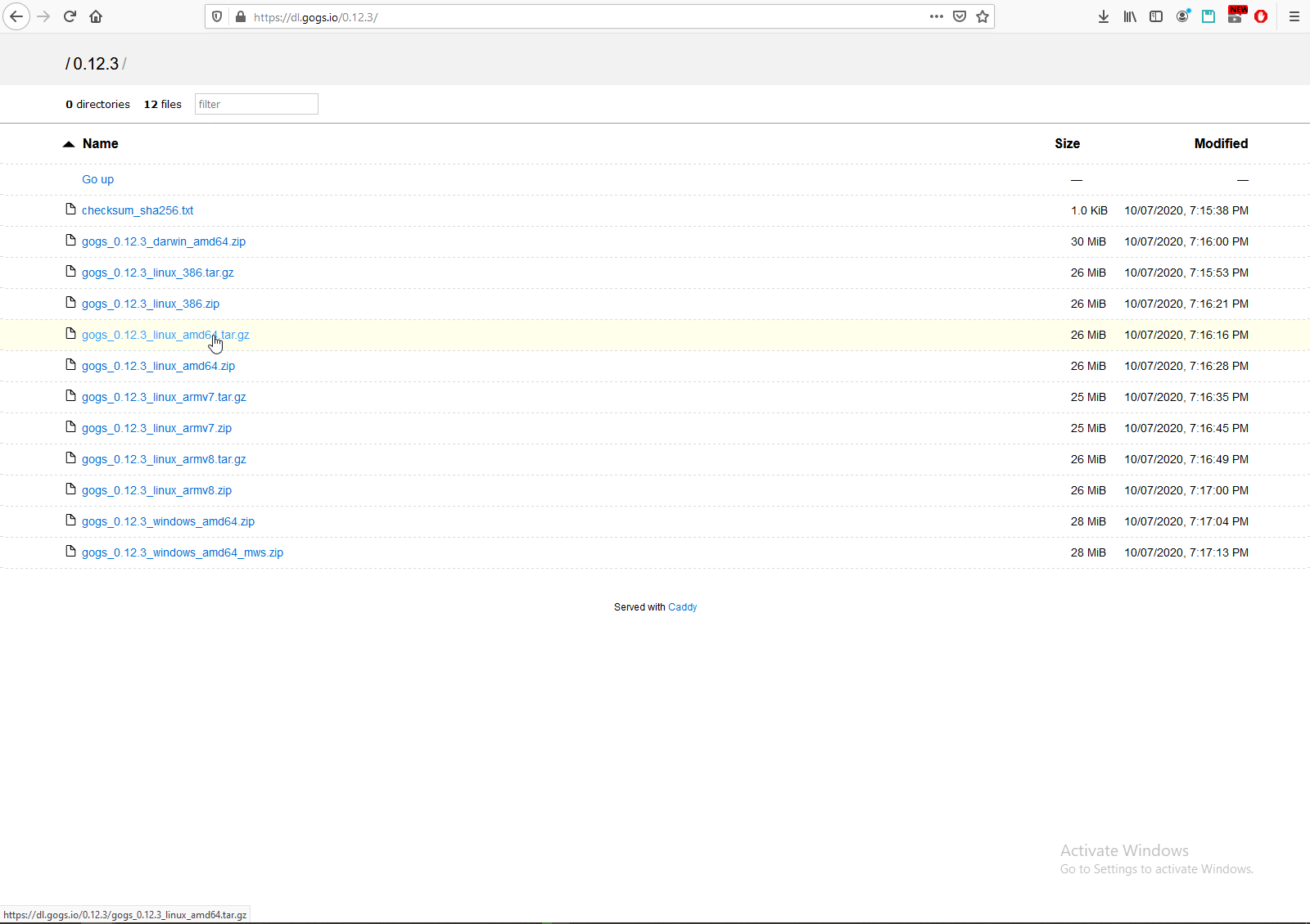Click the date '10/07/2020, 7:17:13 PM'
Screen dimensions: 1310x924
coord(1186,552)
